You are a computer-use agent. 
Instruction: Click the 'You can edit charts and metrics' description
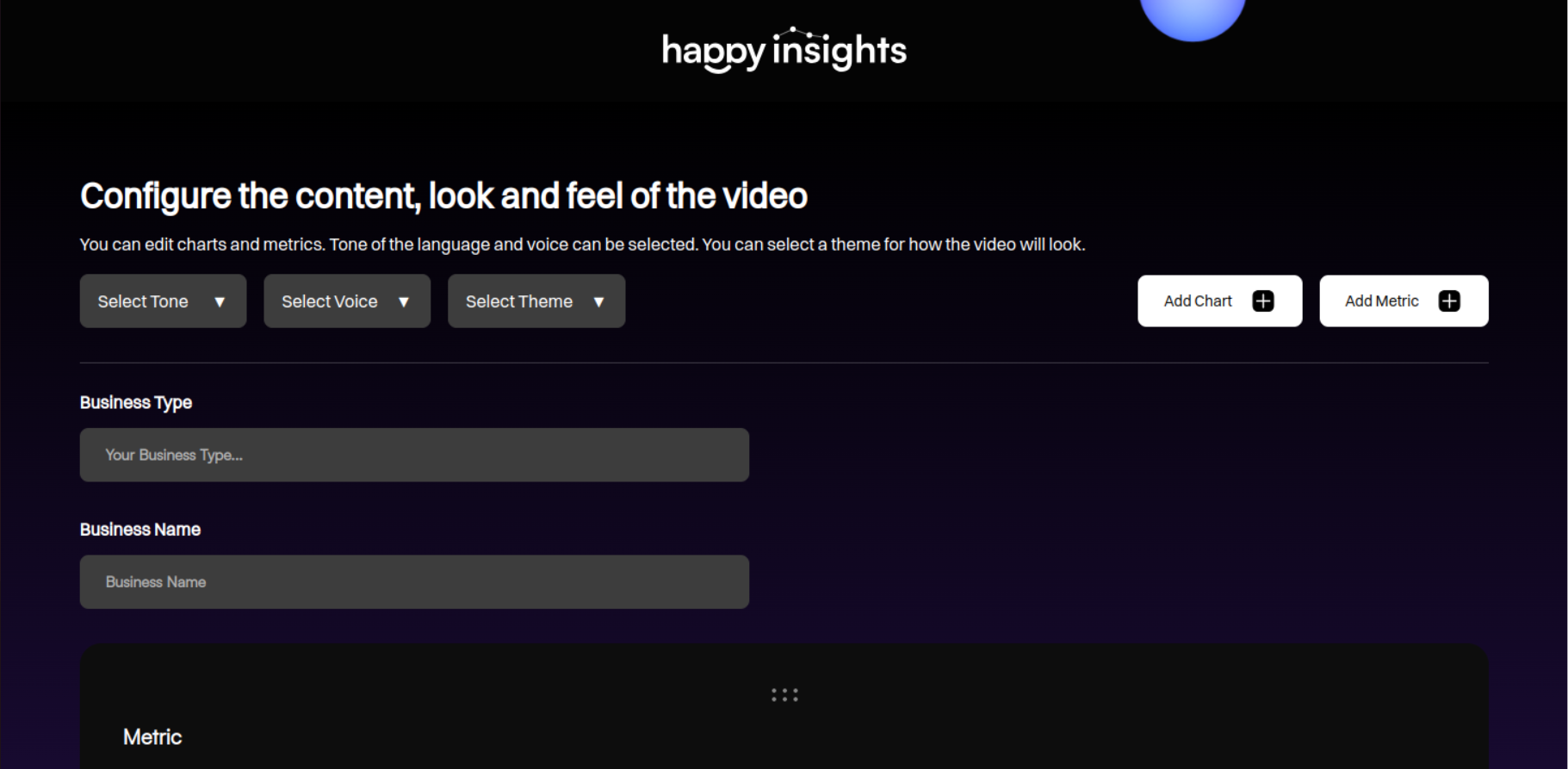[x=582, y=245]
